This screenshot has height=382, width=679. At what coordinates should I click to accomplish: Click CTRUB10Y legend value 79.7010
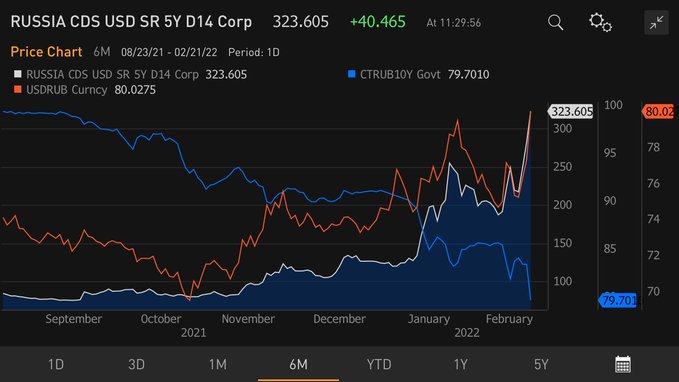(469, 74)
